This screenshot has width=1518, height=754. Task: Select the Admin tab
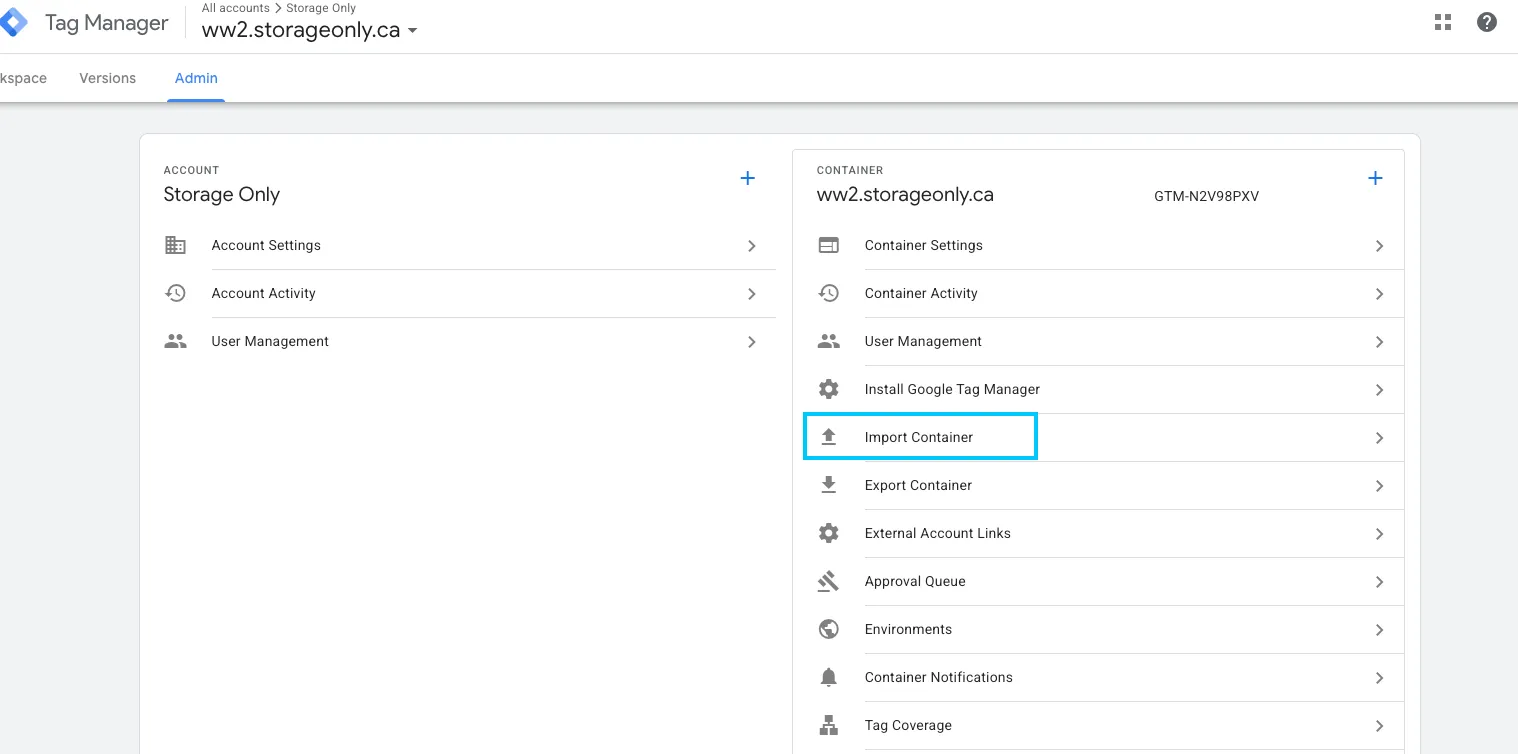[196, 78]
